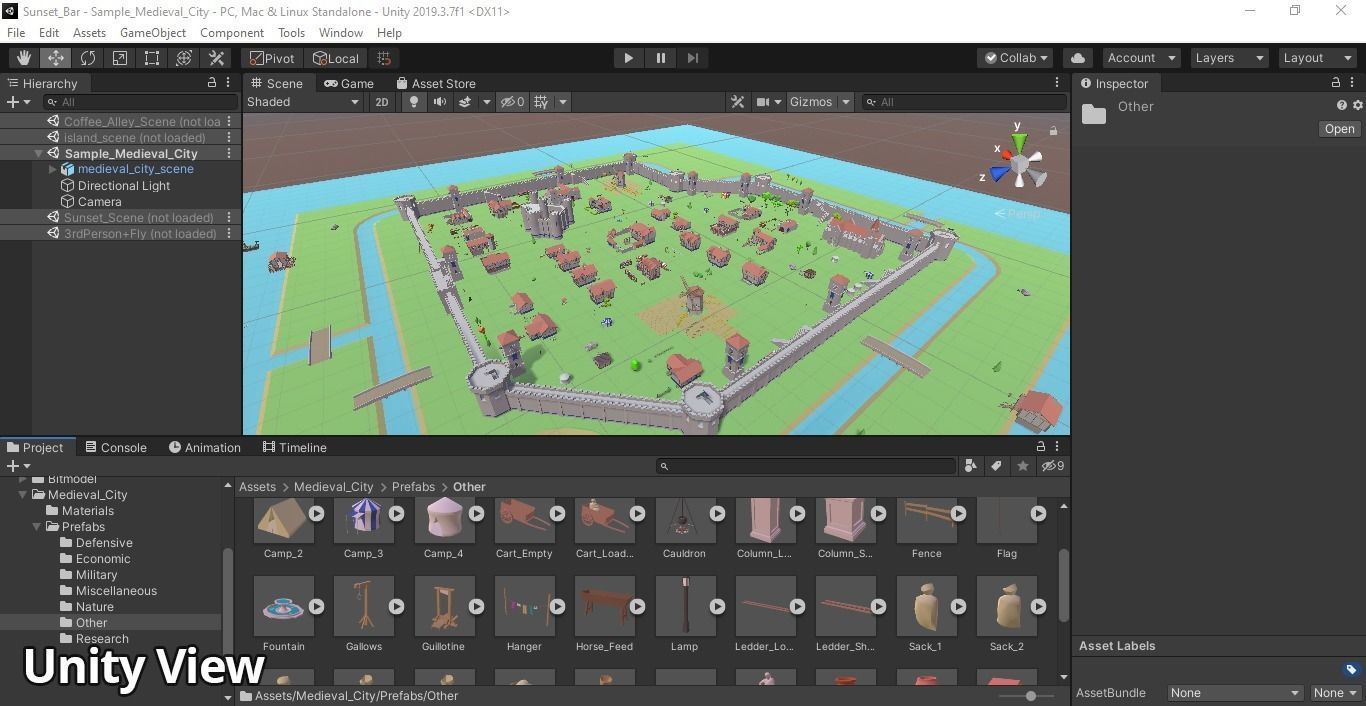1366x706 pixels.
Task: Open the Account dropdown
Action: click(1141, 58)
